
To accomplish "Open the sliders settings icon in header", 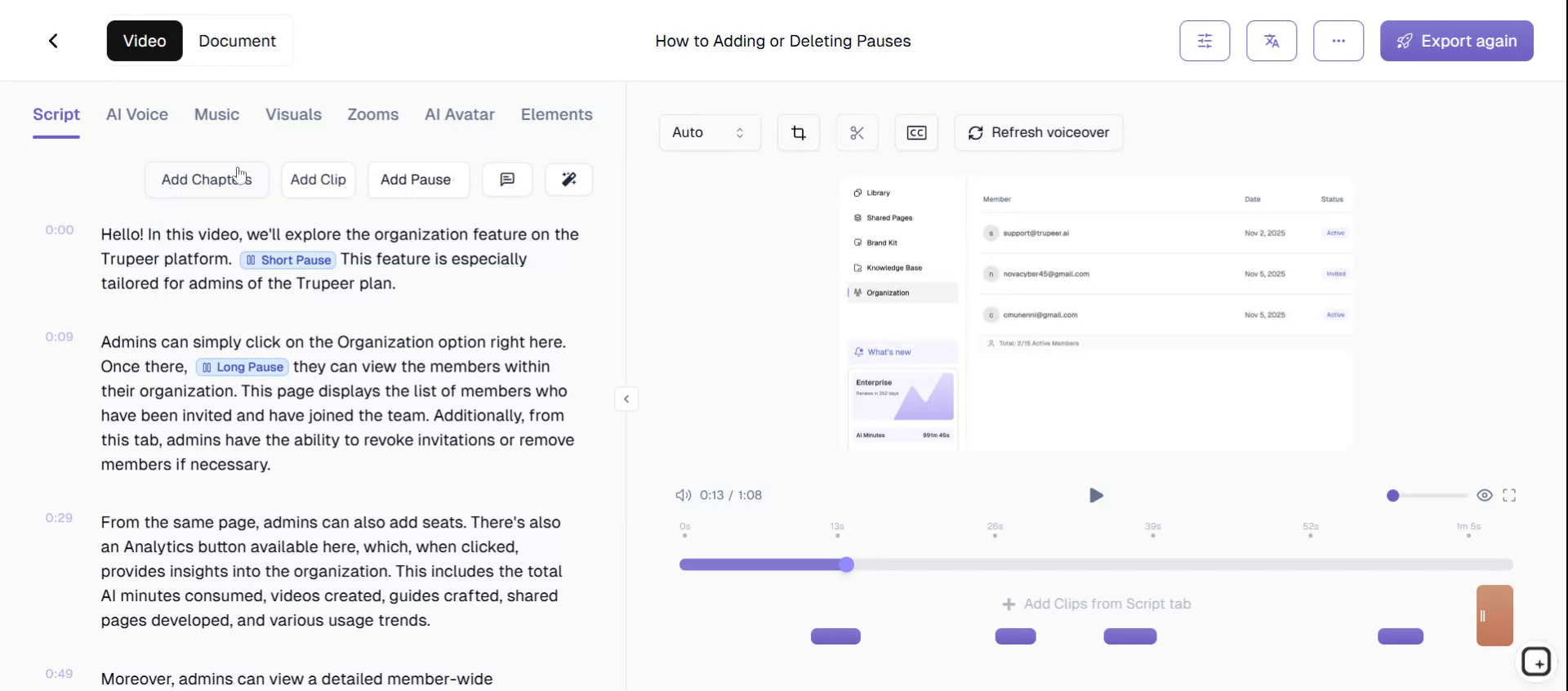I will click(x=1205, y=41).
